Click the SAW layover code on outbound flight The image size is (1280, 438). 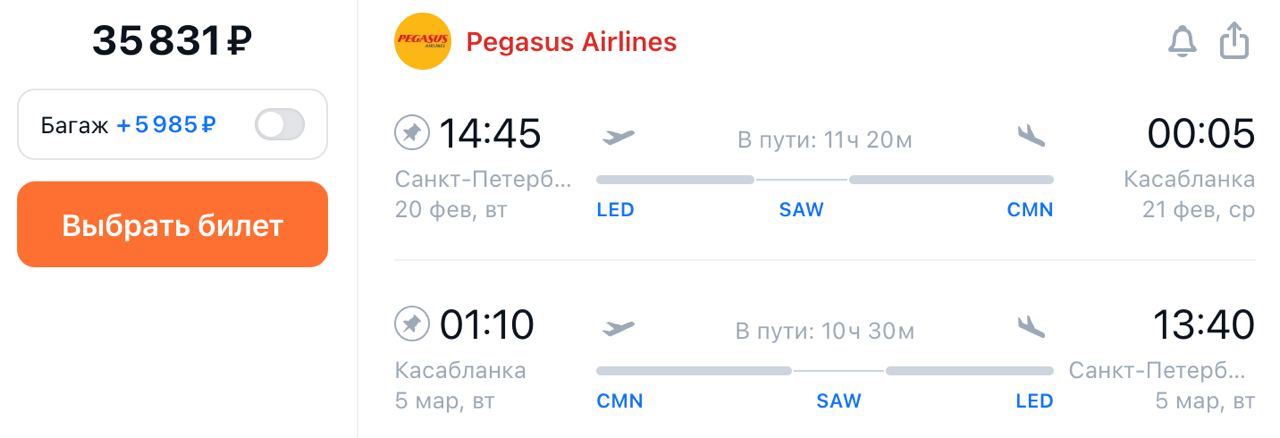pos(801,210)
